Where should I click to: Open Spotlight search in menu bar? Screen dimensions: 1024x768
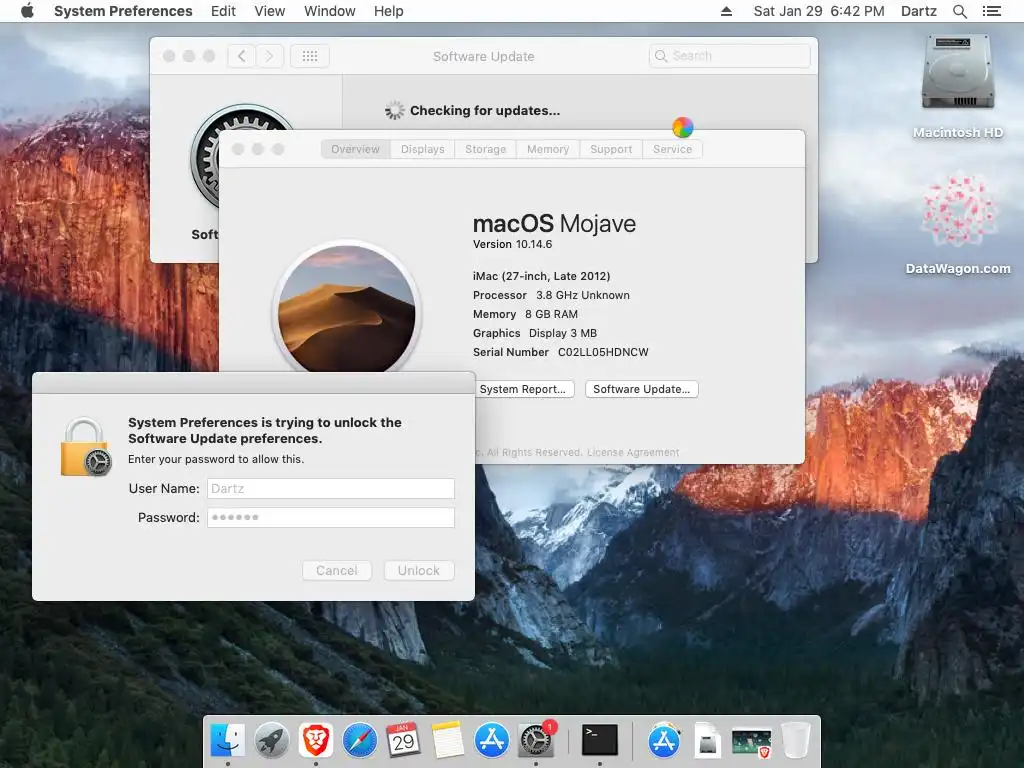[x=959, y=11]
